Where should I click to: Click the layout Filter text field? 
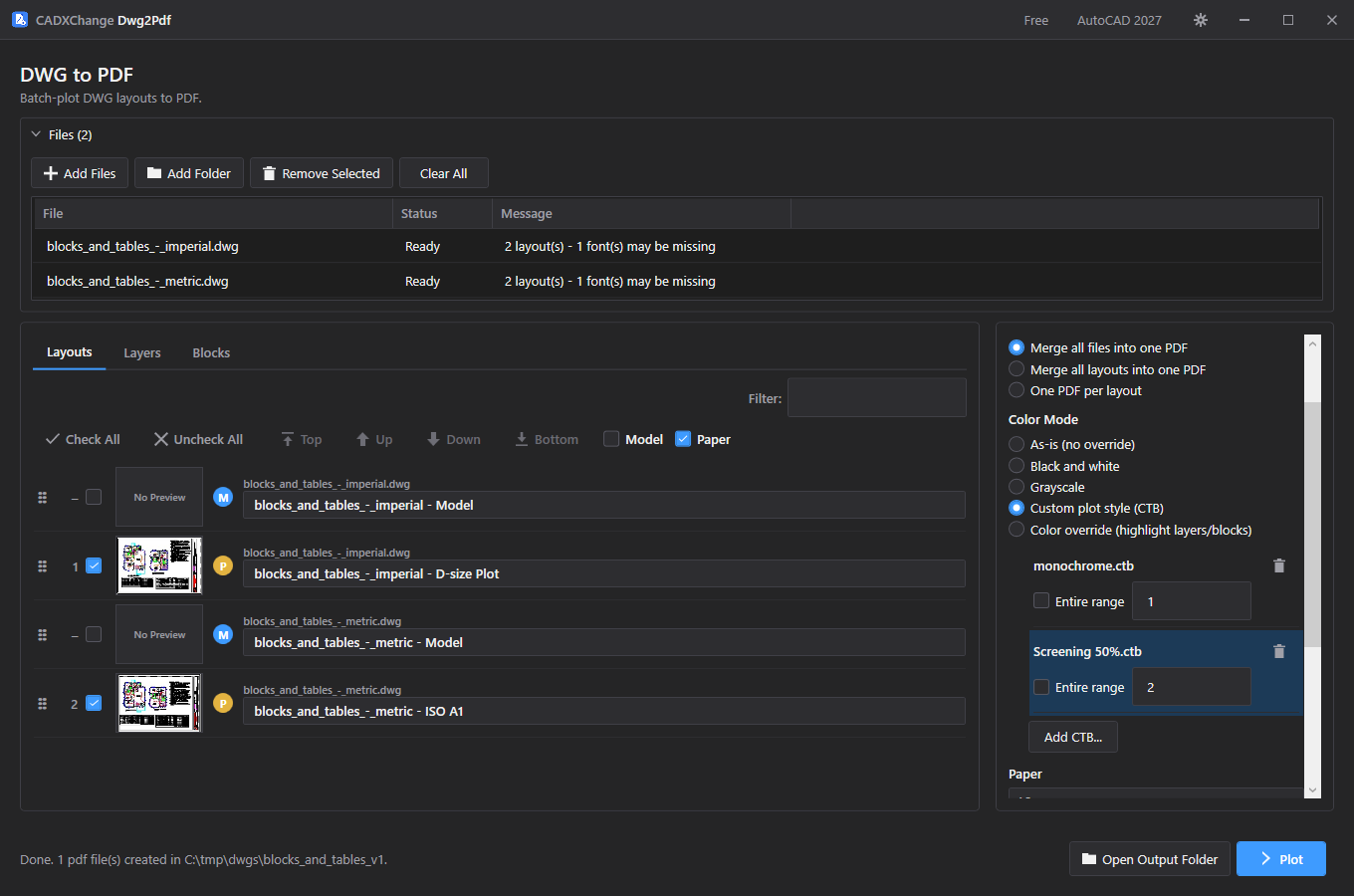[x=877, y=397]
